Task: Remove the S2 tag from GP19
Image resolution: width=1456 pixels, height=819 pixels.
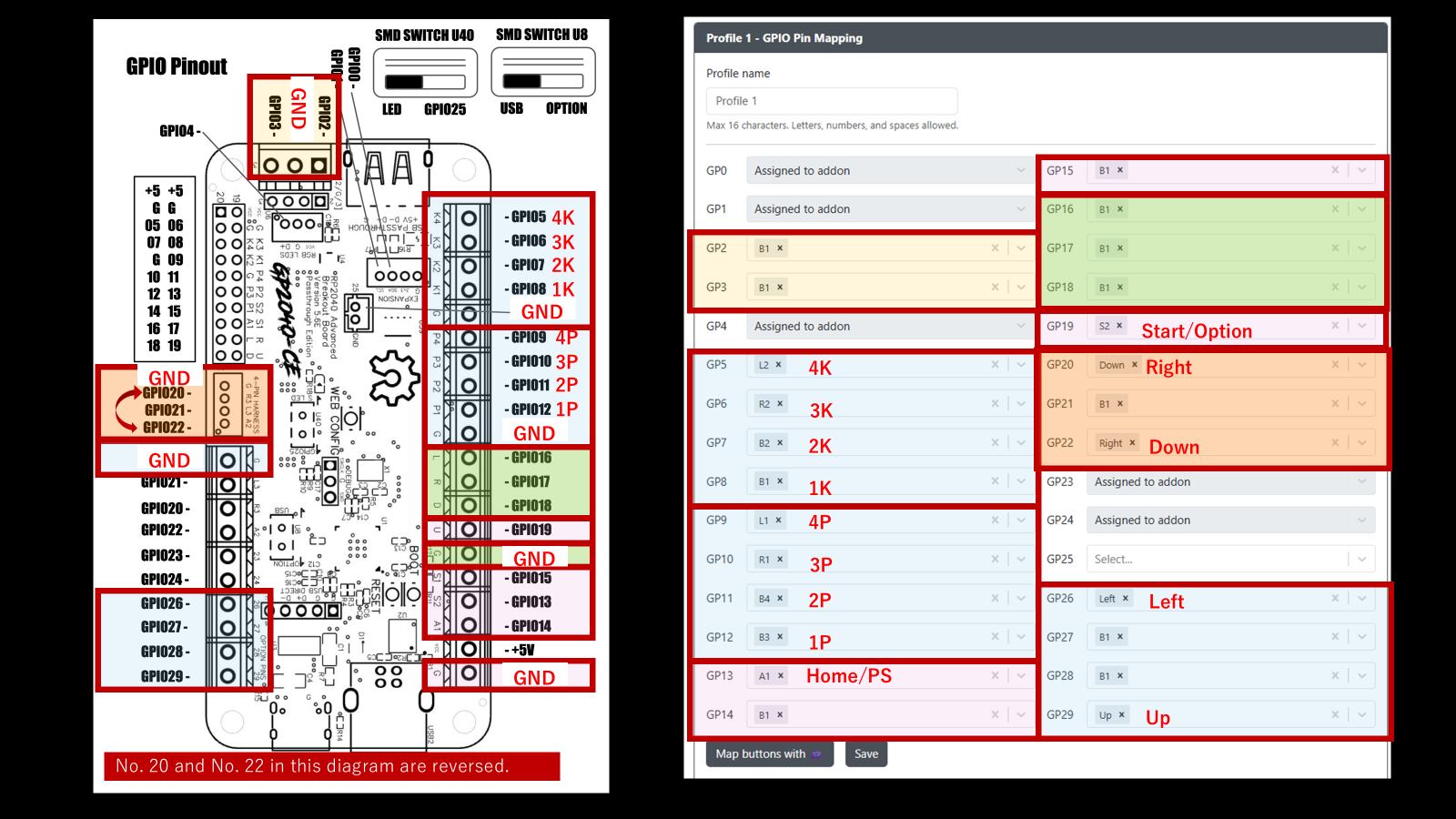Action: pyautogui.click(x=1119, y=326)
